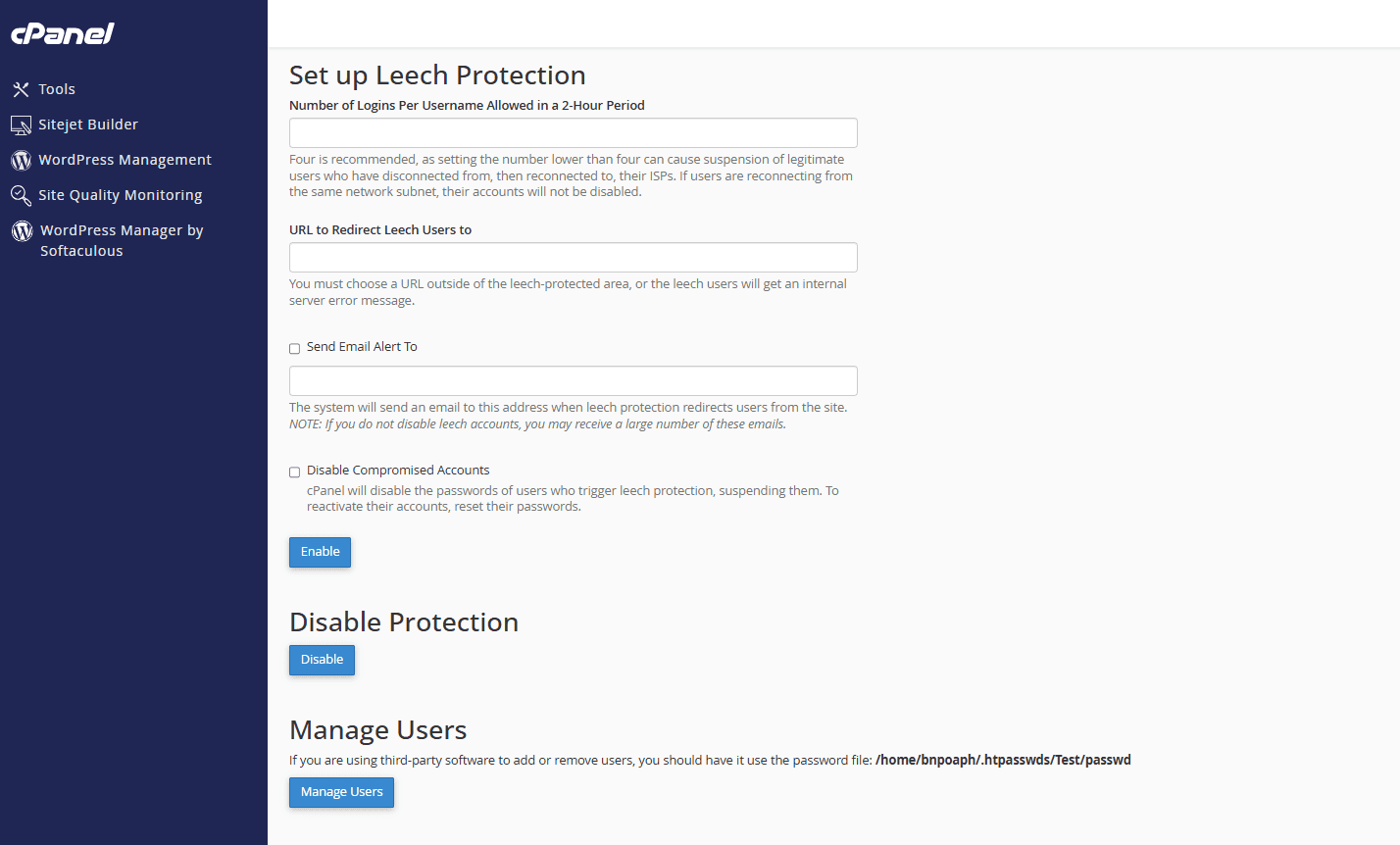The height and width of the screenshot is (845, 1400).
Task: Go to WordPress Management
Action: 125,160
